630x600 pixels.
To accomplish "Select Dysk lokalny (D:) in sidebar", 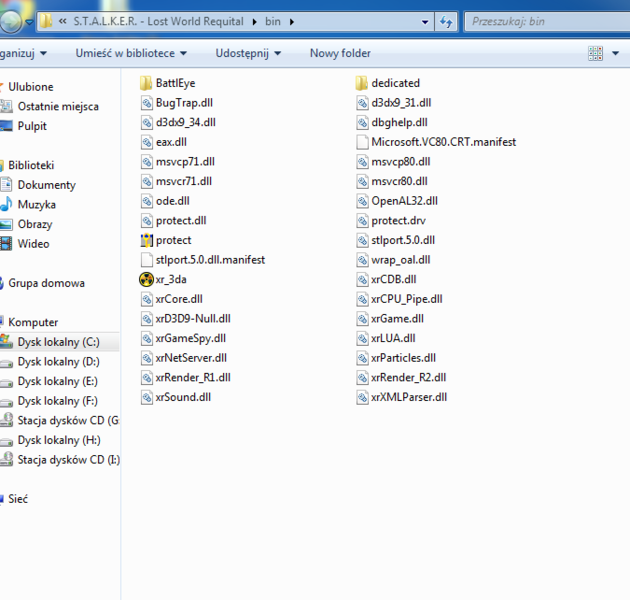I will pos(58,362).
